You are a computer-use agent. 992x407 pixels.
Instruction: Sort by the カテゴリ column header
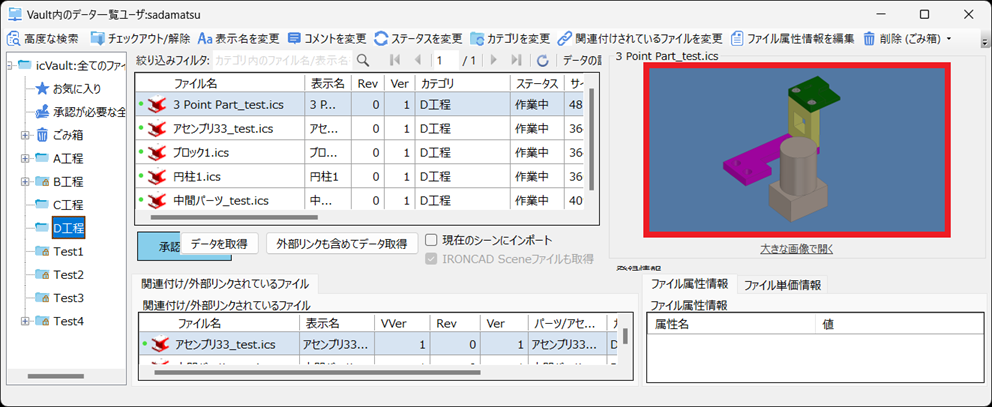point(462,83)
